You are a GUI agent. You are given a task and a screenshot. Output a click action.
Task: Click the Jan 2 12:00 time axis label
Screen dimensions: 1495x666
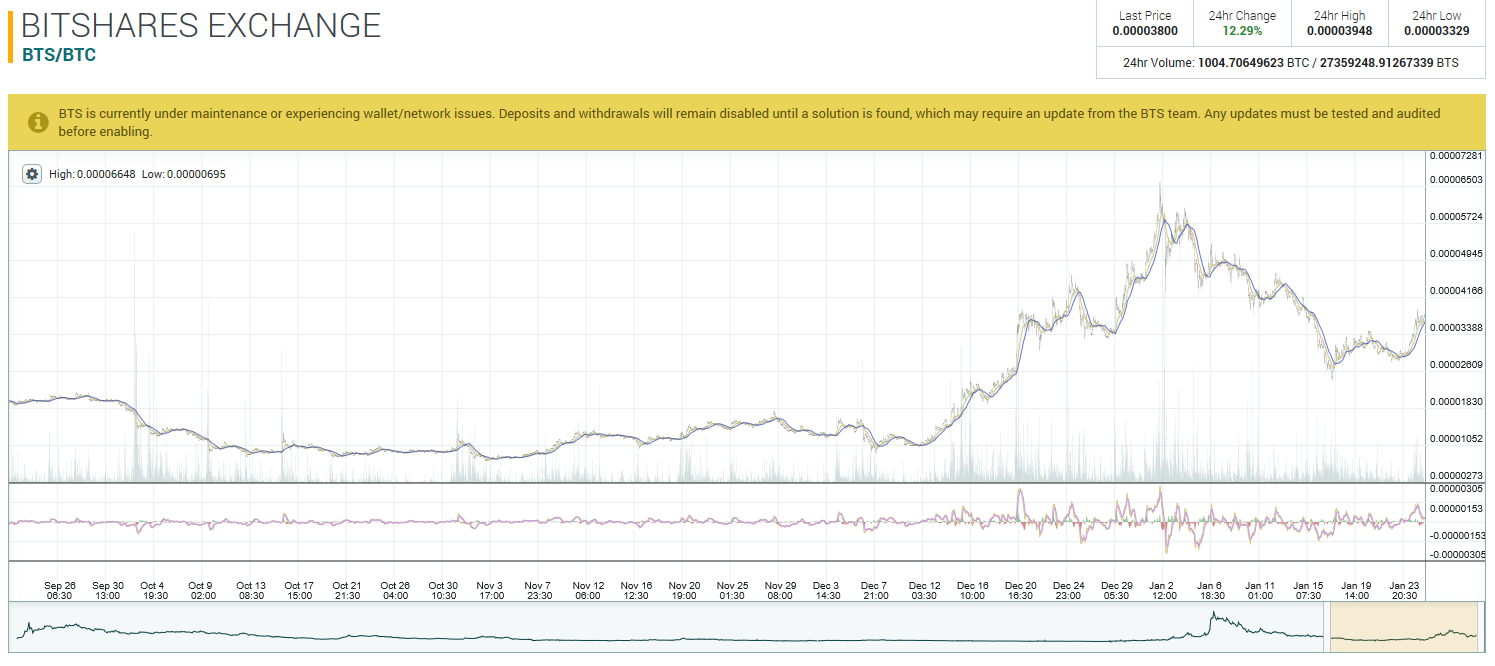pos(1162,590)
